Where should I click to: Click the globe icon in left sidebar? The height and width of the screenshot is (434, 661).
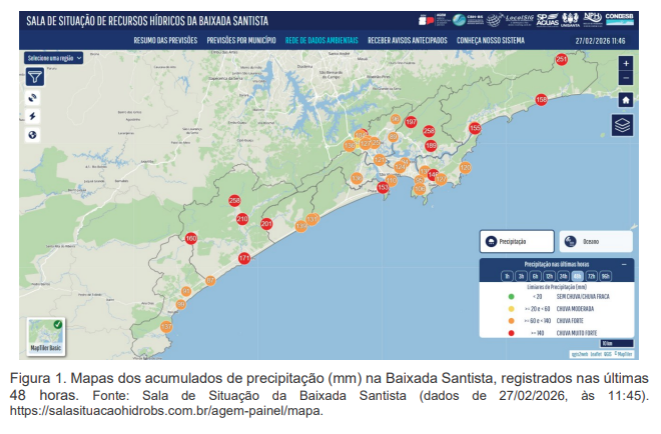point(34,135)
